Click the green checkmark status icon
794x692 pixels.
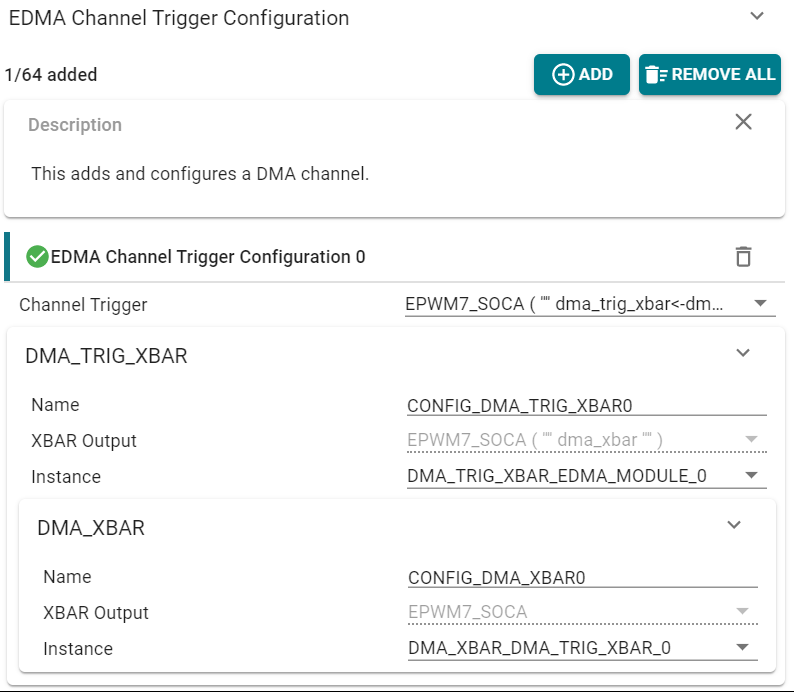click(x=37, y=257)
